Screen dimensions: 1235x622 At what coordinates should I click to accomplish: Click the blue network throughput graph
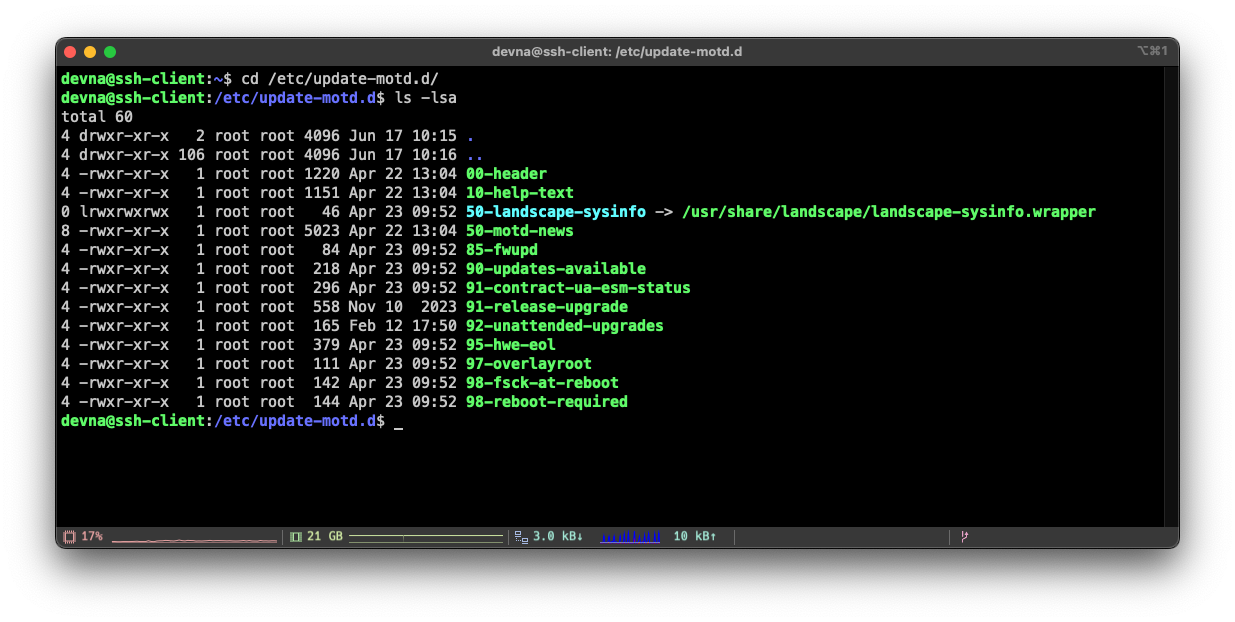630,537
